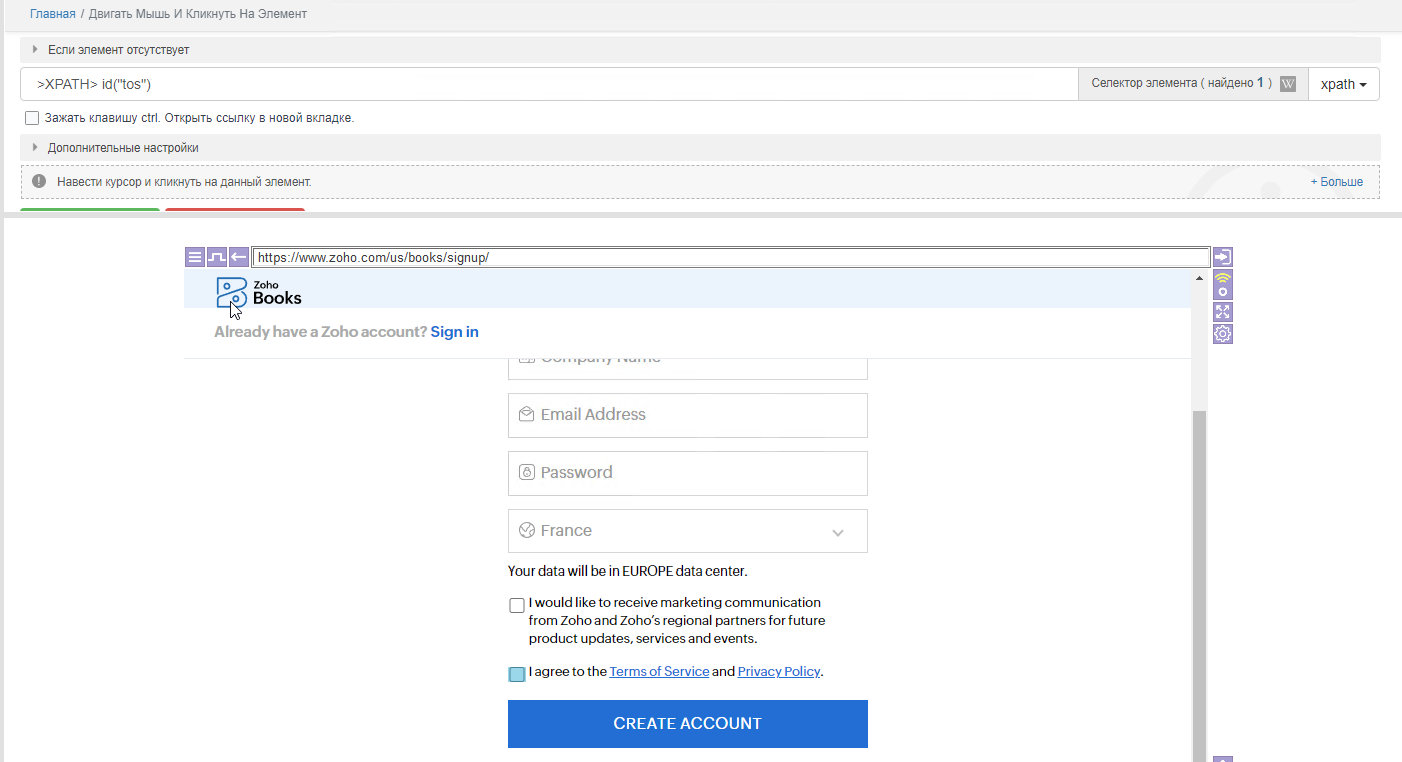
Task: Click the yellow signal recording icon
Action: tap(1222, 283)
